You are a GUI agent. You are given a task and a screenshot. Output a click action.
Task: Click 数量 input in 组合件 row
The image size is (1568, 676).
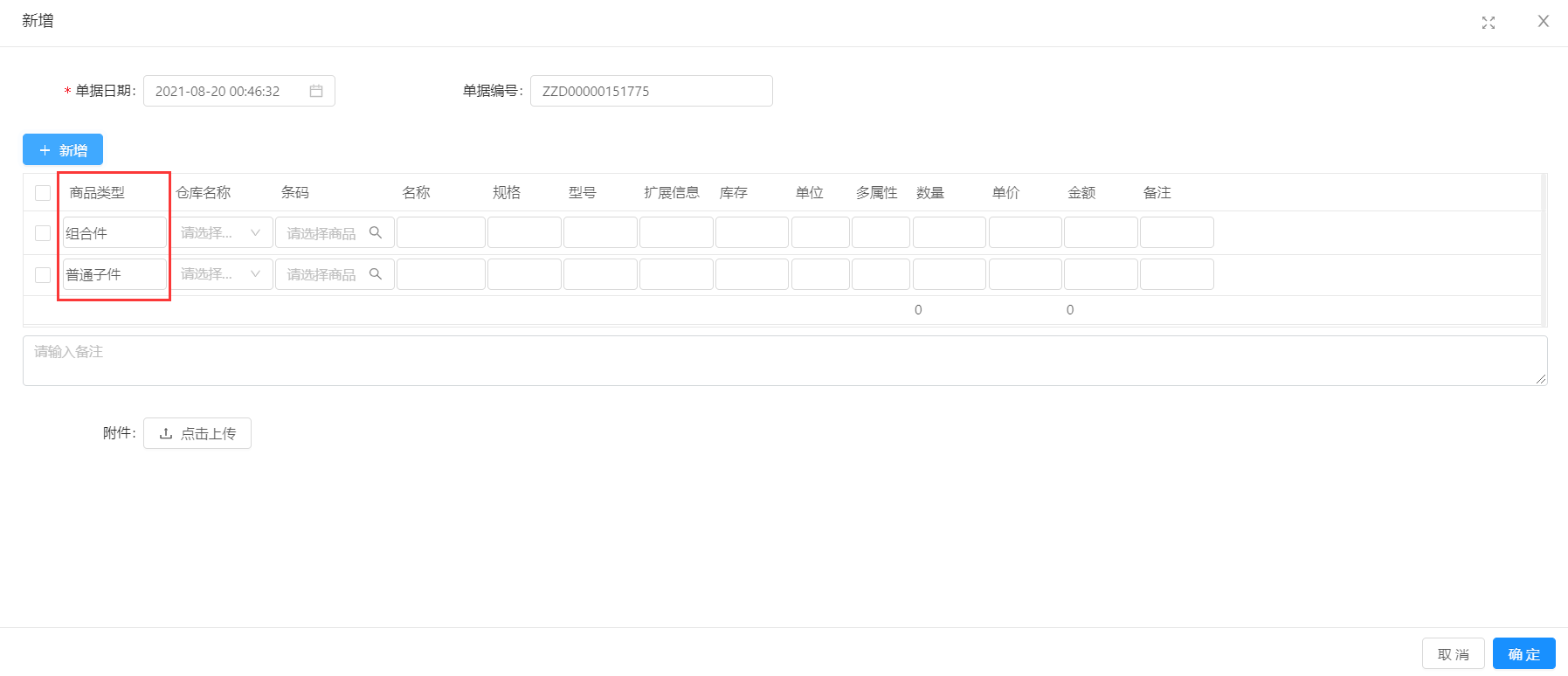(x=950, y=232)
